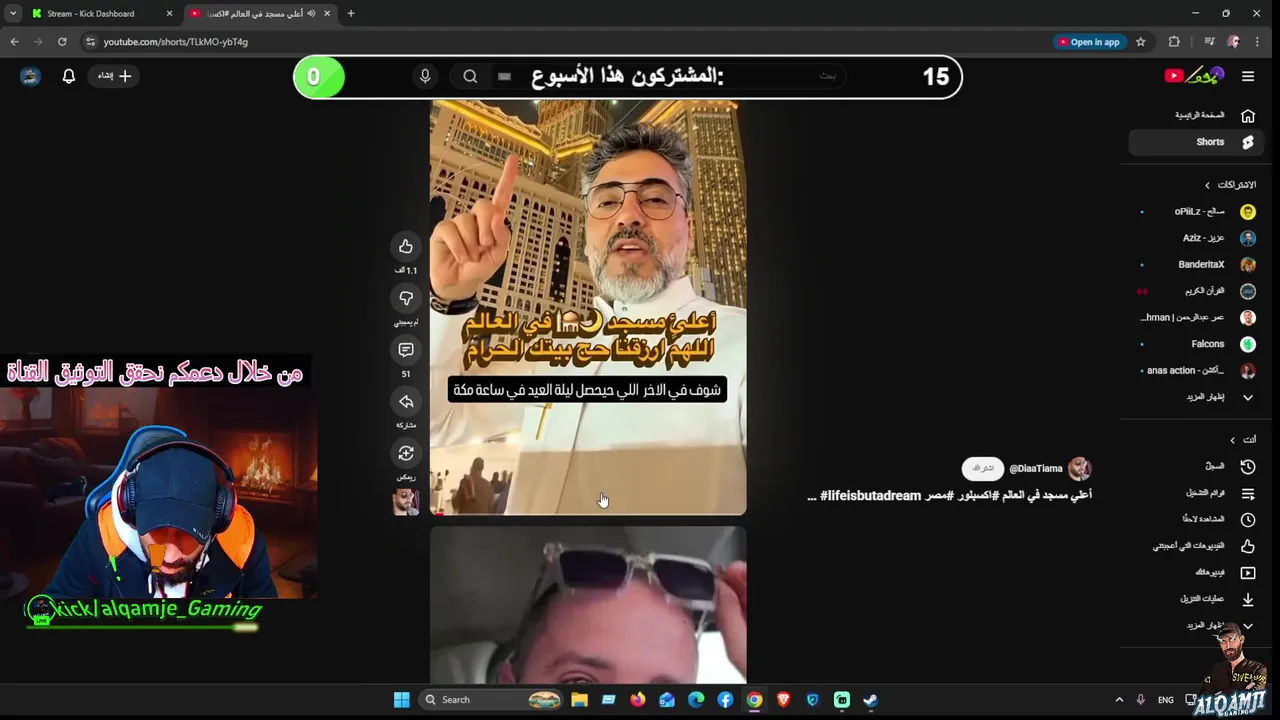Select Shorts in the sidebar
This screenshot has width=1280, height=720.
click(1194, 142)
